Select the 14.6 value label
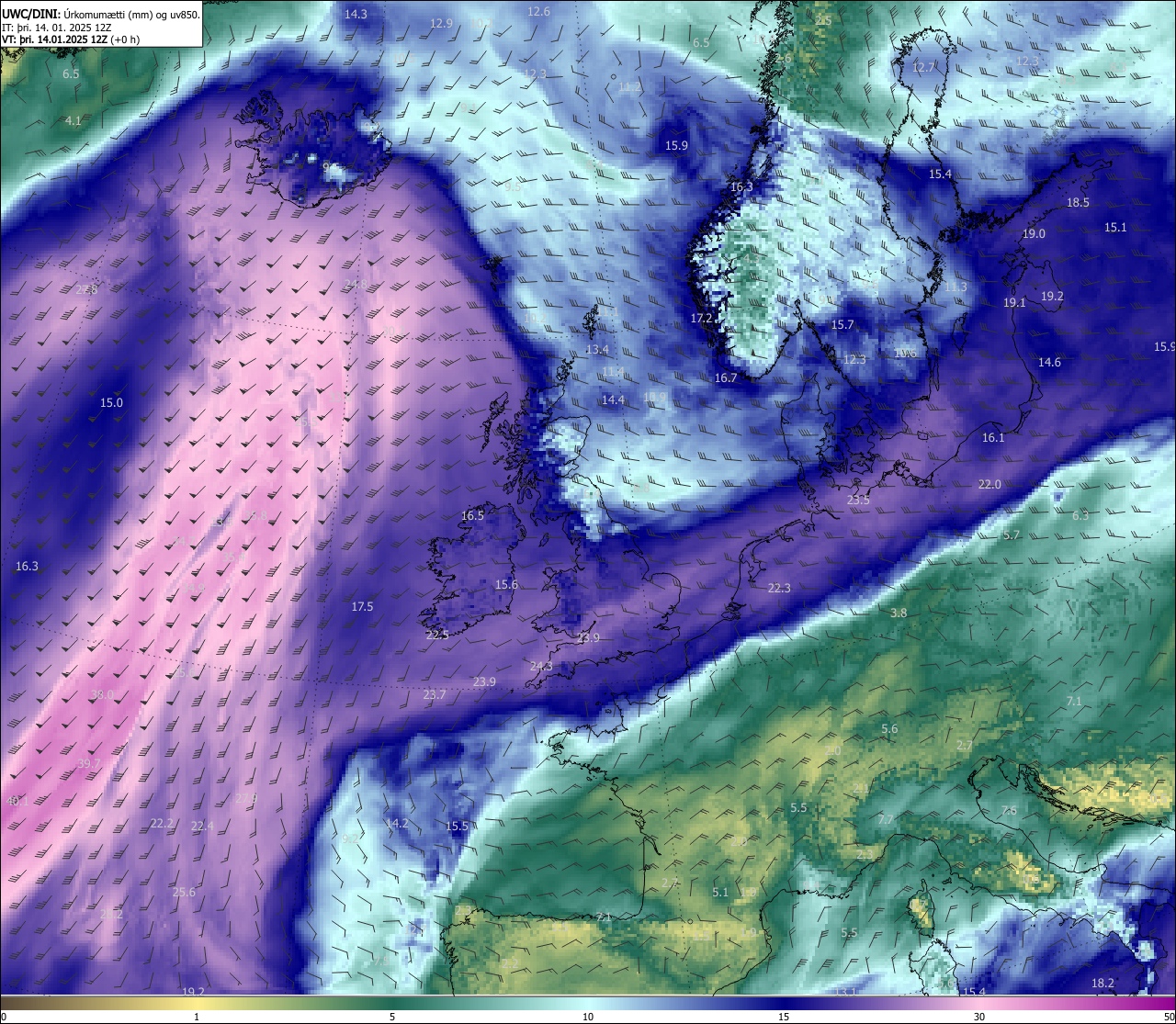1176x1024 pixels. coord(1049,362)
